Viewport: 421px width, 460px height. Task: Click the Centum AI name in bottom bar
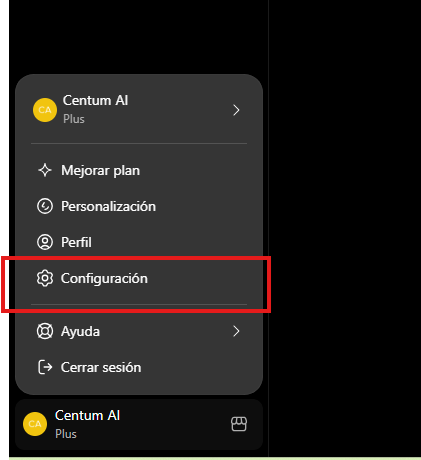[x=87, y=415]
